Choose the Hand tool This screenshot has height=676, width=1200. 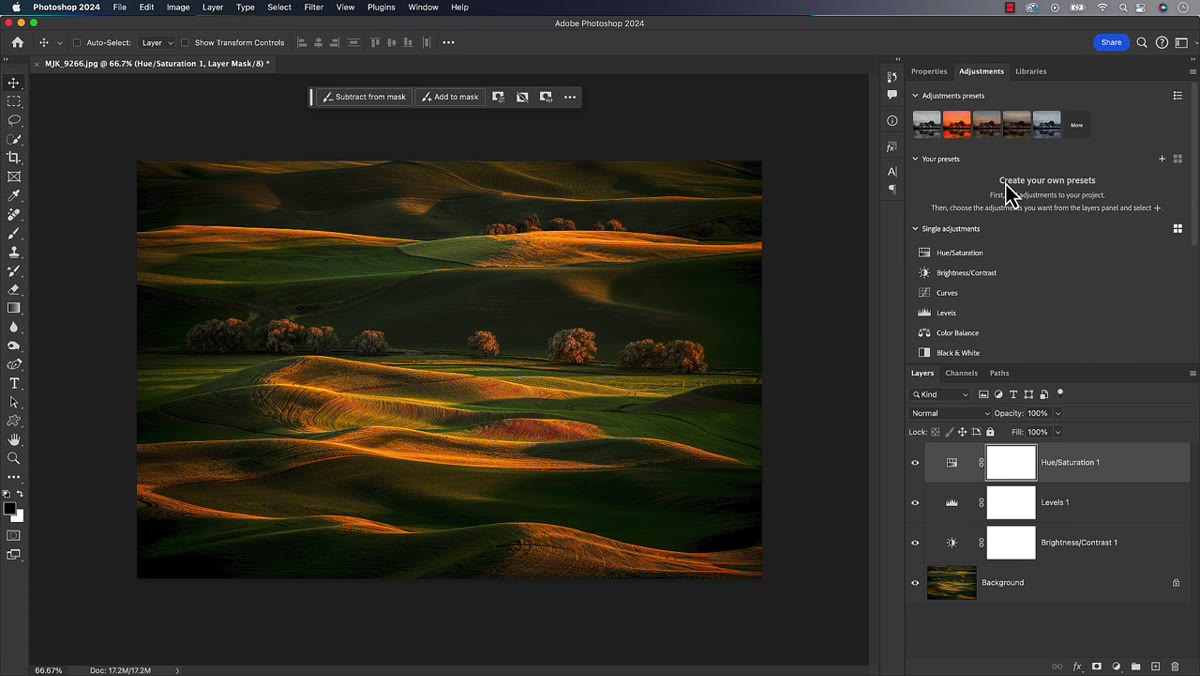click(x=14, y=440)
